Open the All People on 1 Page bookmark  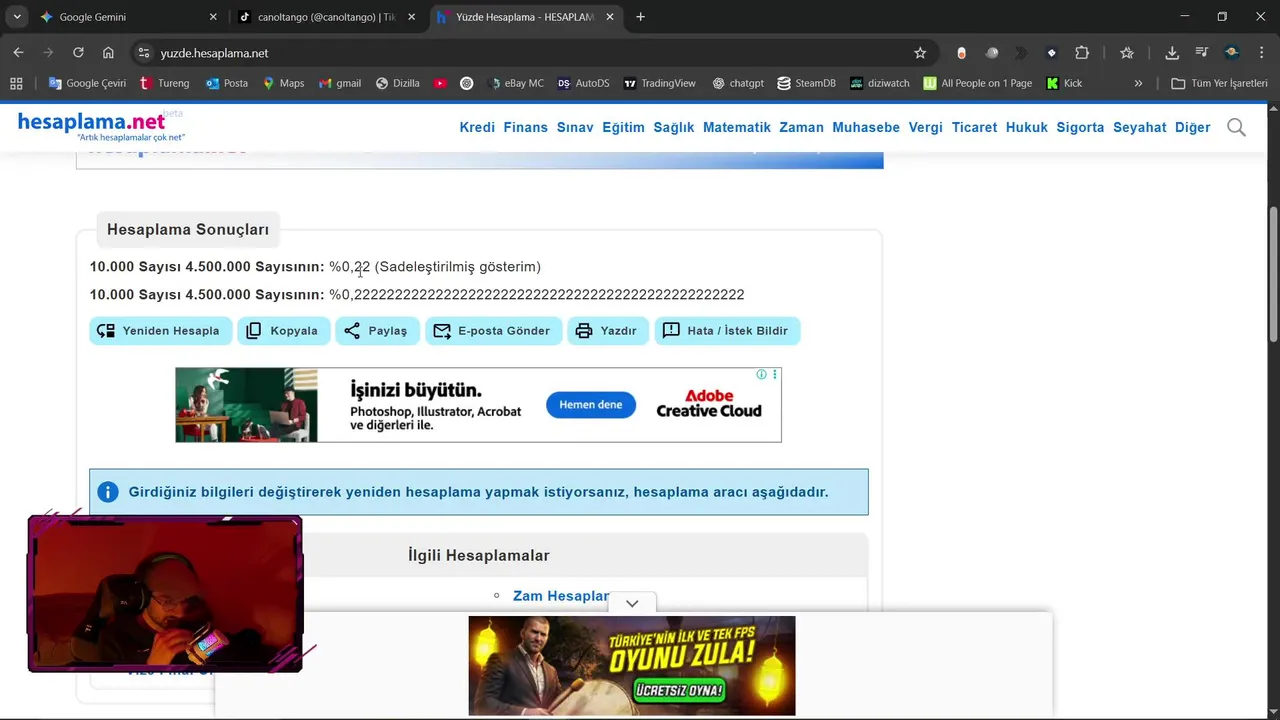(x=978, y=83)
